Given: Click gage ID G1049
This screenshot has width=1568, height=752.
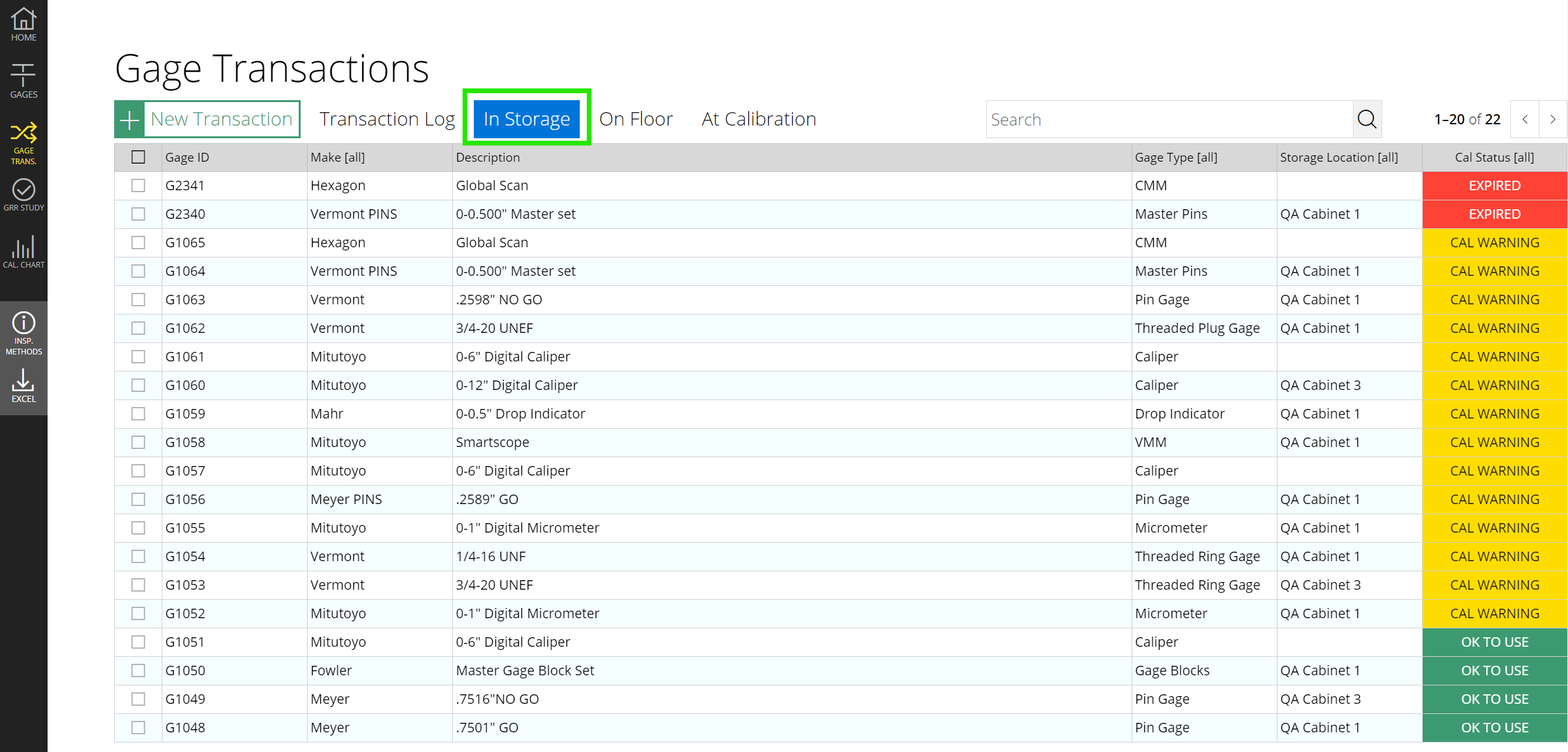Looking at the screenshot, I should pyautogui.click(x=185, y=699).
